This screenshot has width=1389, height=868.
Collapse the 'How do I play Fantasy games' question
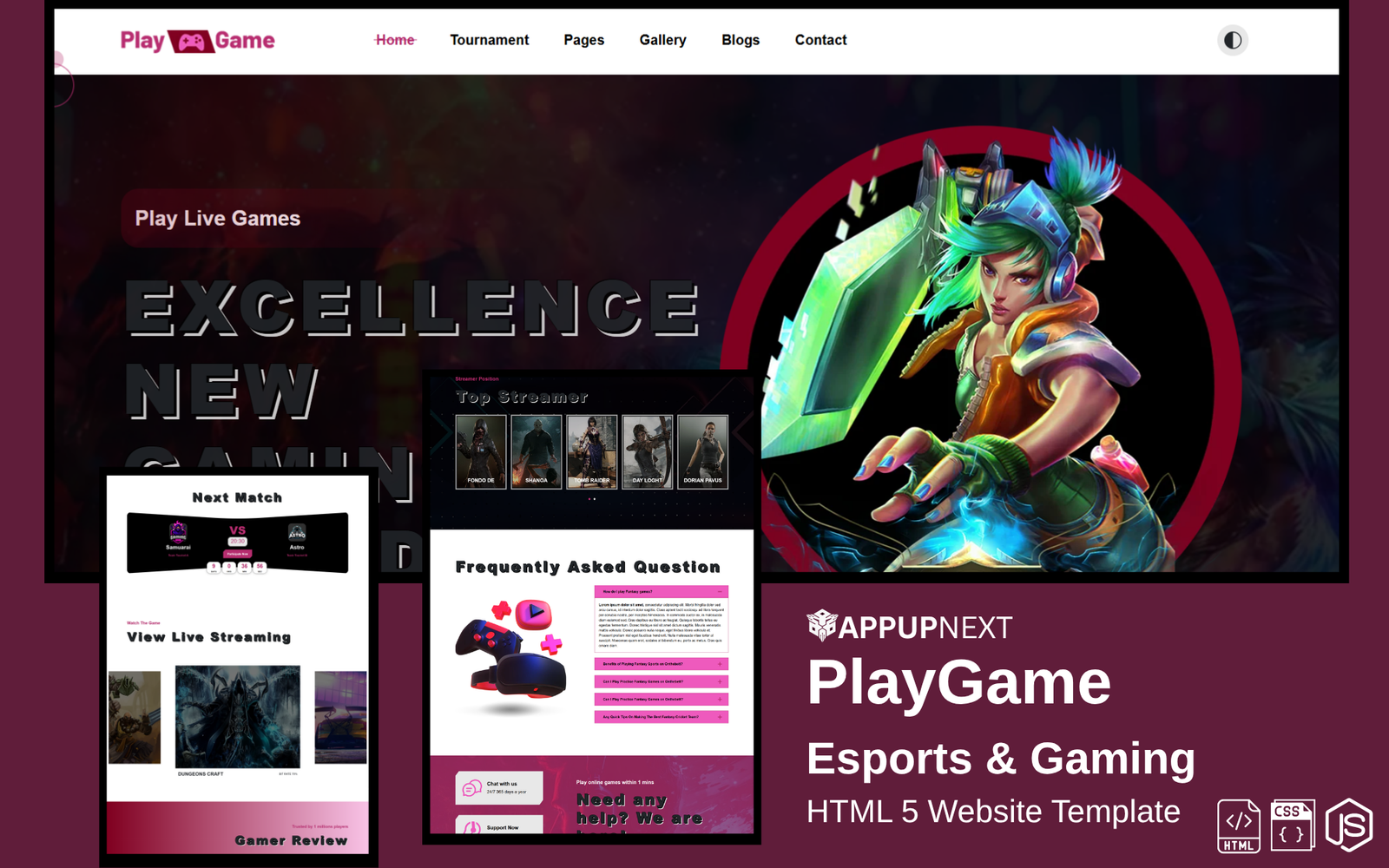click(720, 592)
